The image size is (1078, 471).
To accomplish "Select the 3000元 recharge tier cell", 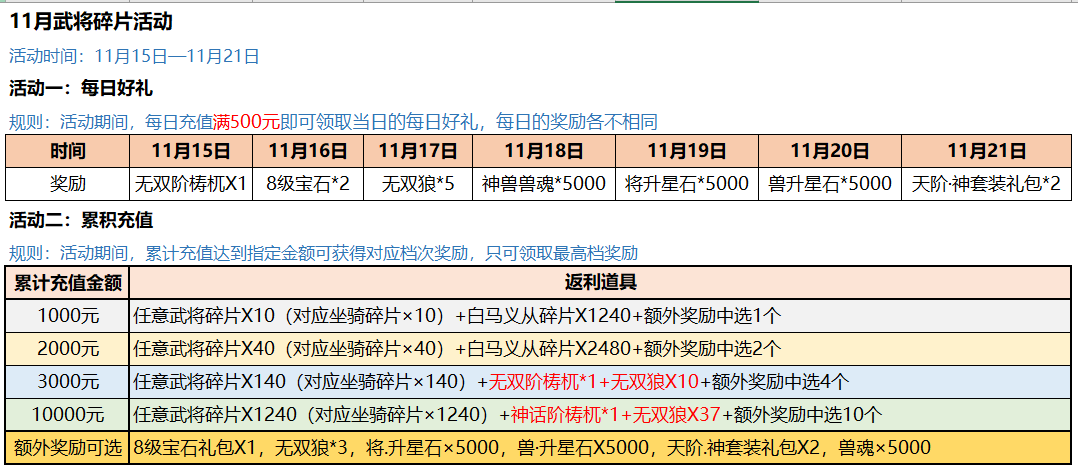I will (68, 381).
